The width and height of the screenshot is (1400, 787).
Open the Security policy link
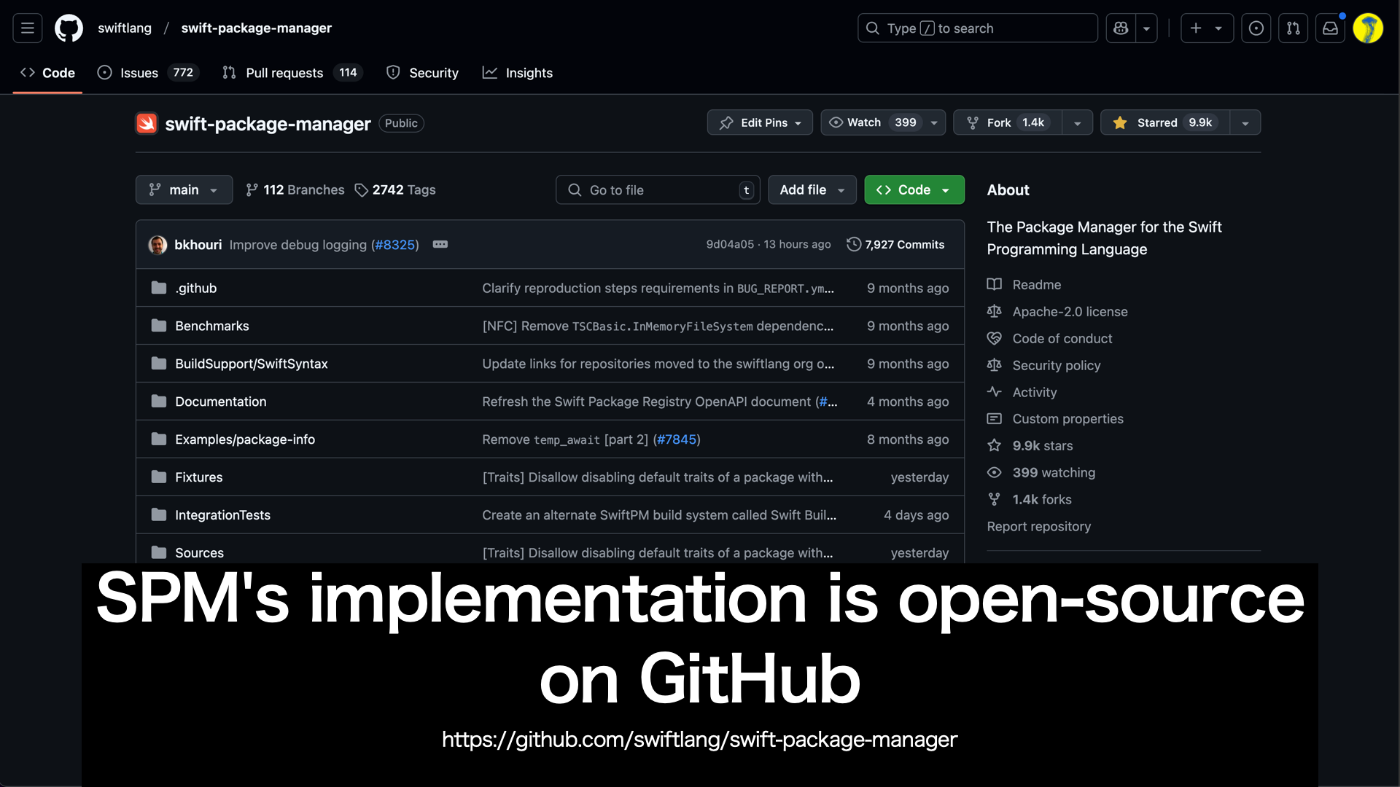click(1044, 366)
